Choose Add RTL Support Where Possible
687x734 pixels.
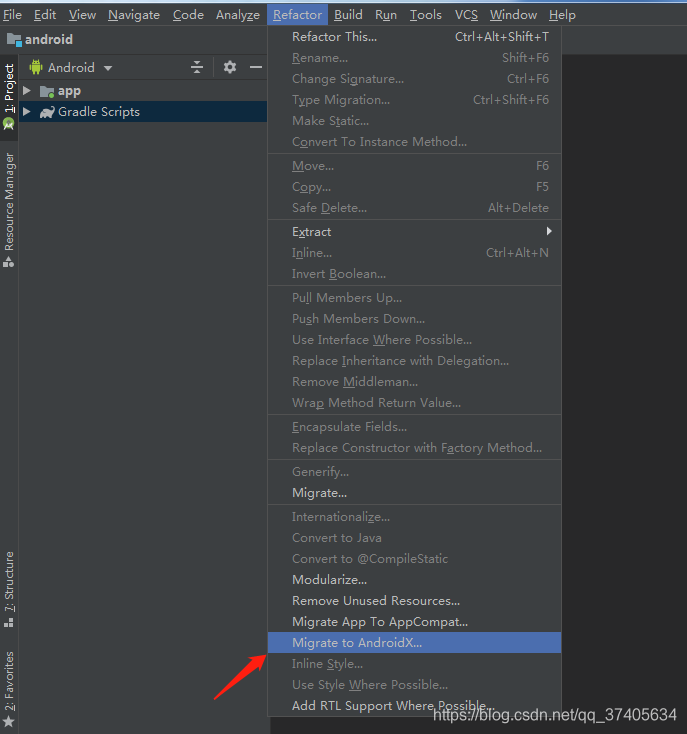click(415, 705)
